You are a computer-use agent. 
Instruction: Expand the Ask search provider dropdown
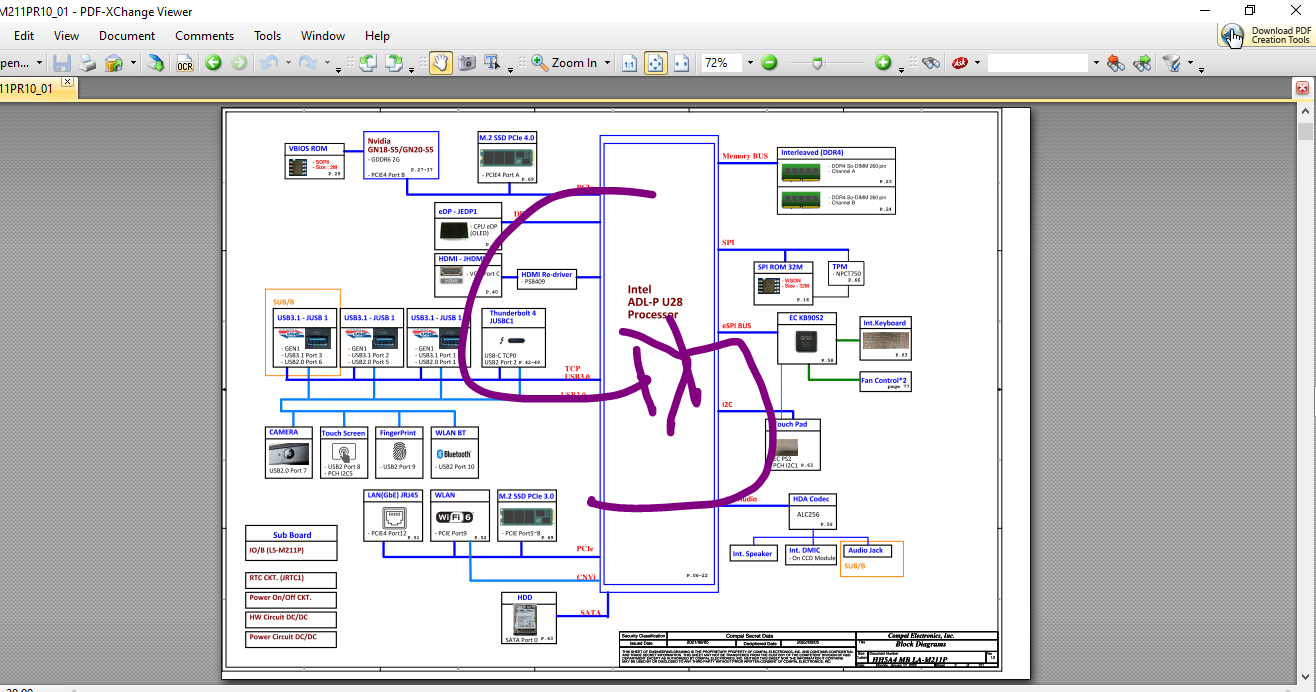pyautogui.click(x=977, y=63)
